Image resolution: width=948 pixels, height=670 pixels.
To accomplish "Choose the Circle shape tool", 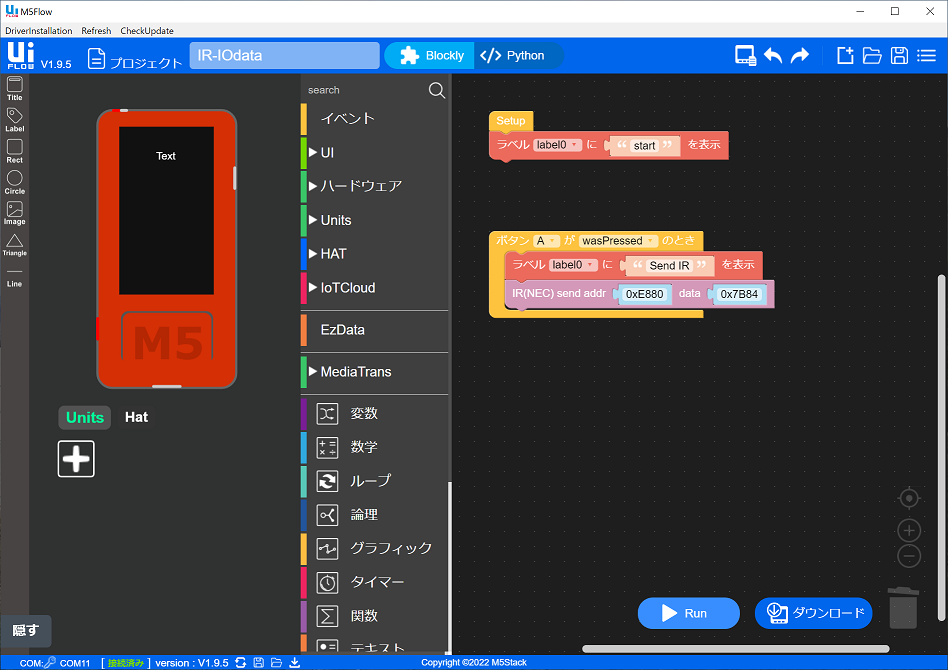I will click(x=15, y=182).
